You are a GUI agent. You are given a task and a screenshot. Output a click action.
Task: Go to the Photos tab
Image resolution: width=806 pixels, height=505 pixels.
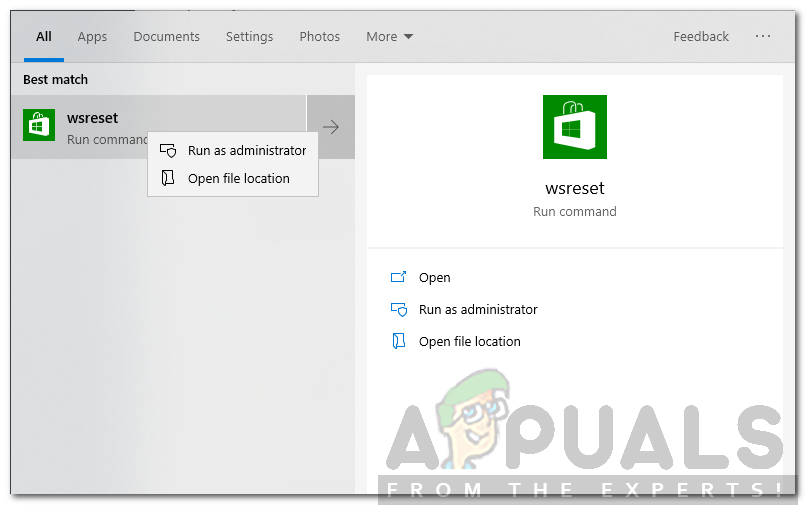click(x=320, y=37)
